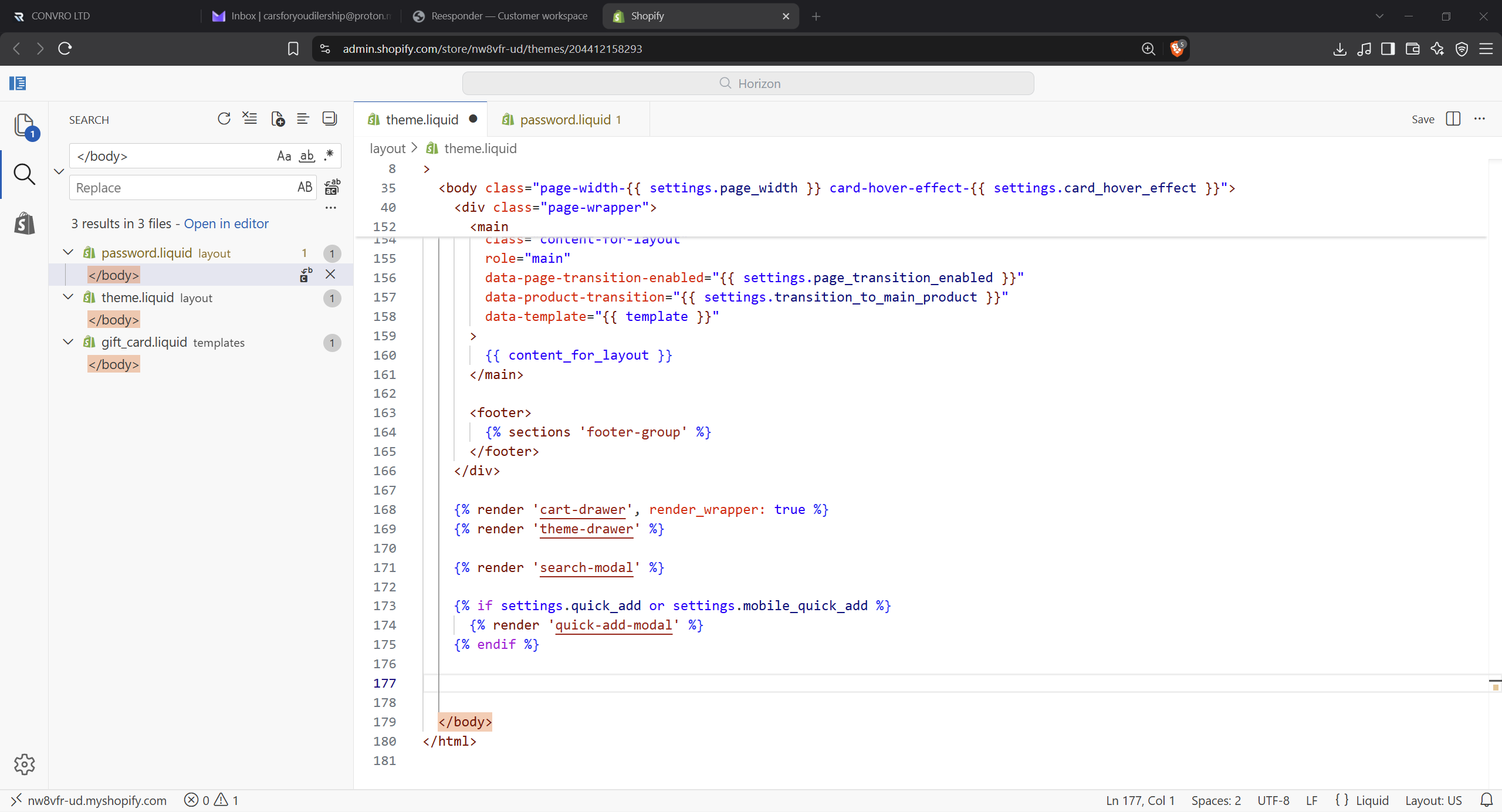Open the Shopify bag icon in activity bar
Viewport: 1502px width, 812px height.
click(x=24, y=224)
